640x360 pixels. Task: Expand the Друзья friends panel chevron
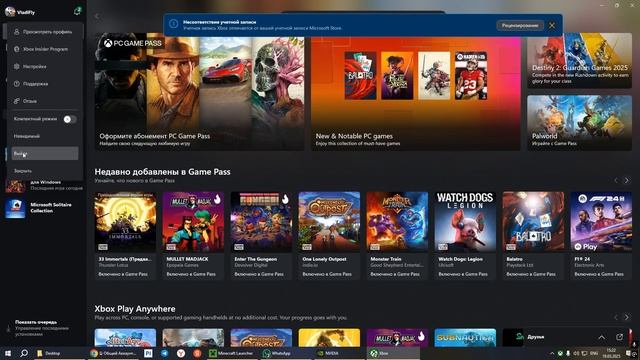tap(602, 337)
